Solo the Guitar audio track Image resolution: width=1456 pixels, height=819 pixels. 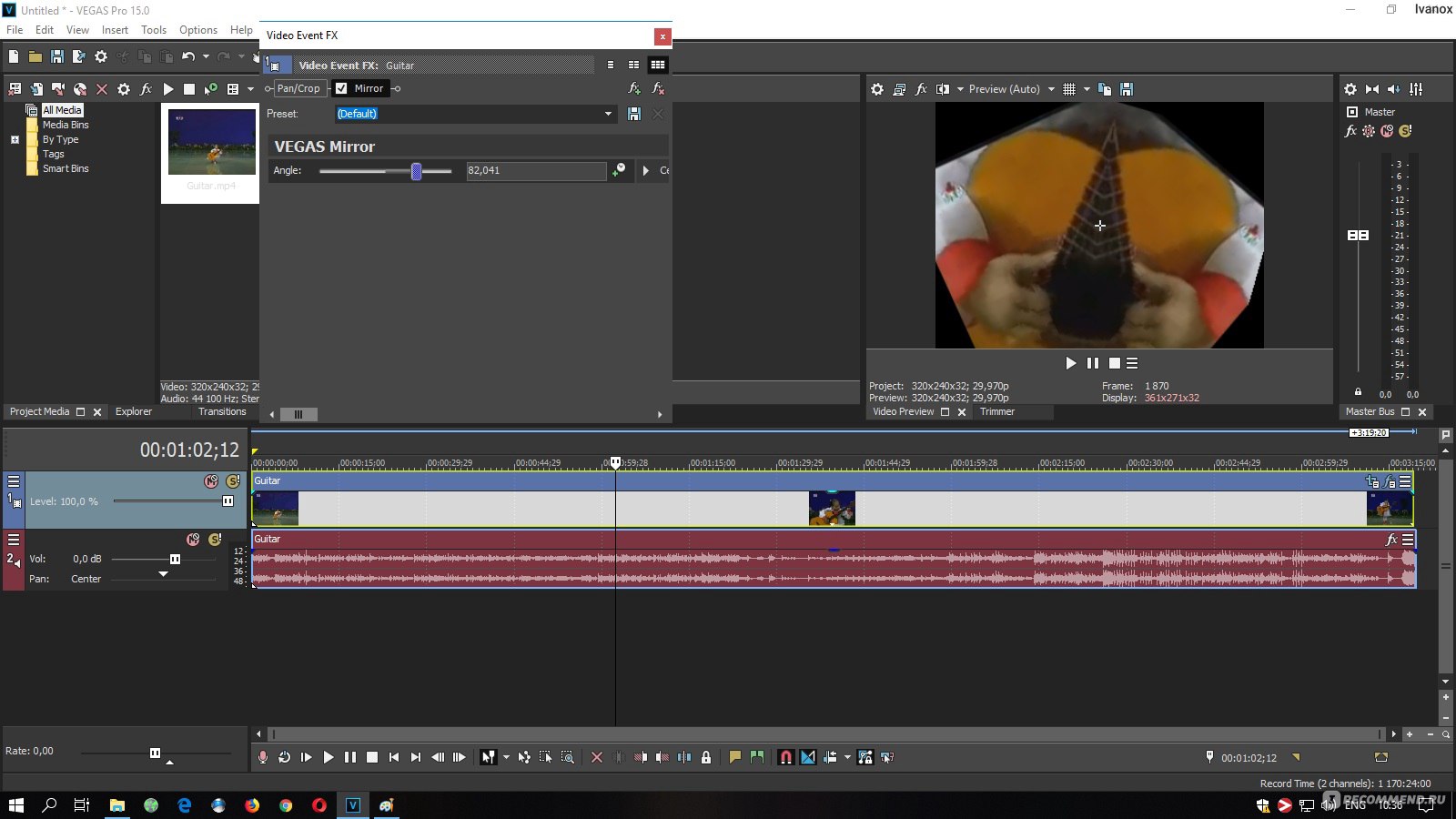[215, 540]
